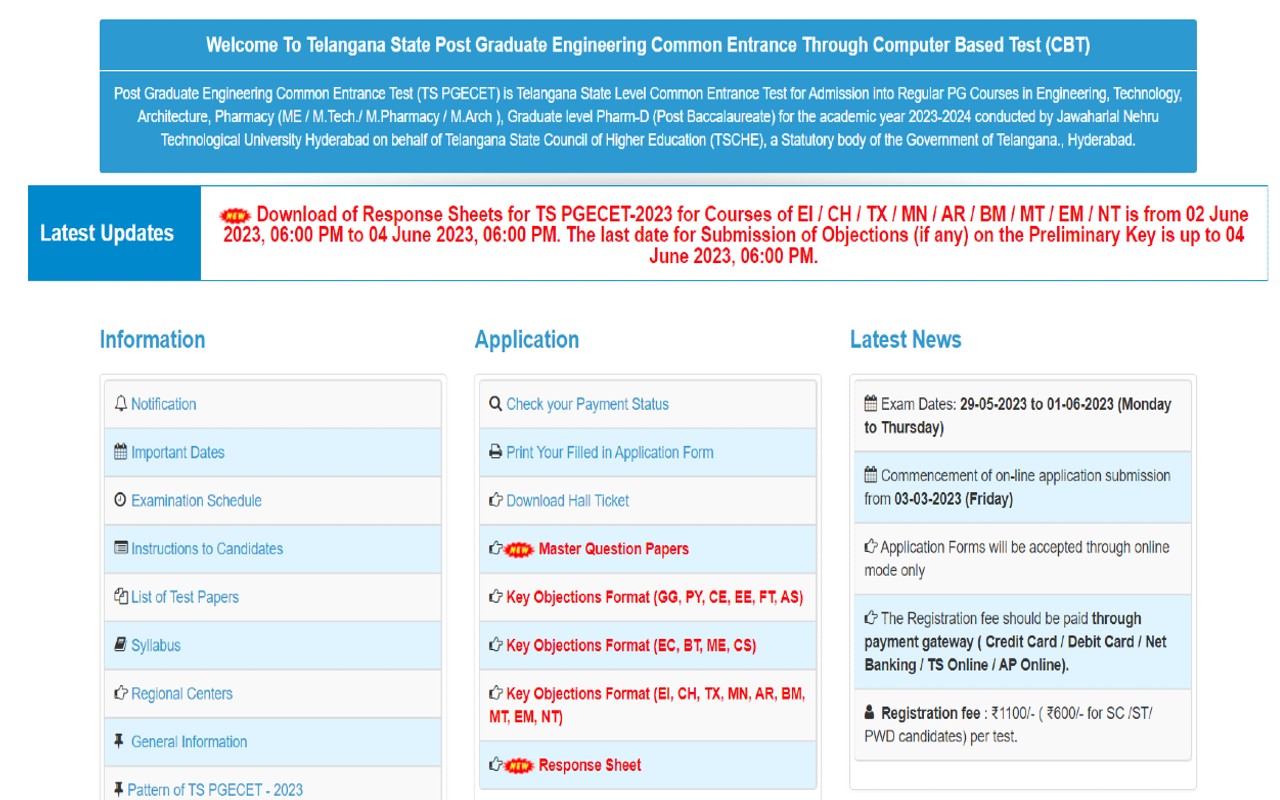The height and width of the screenshot is (800, 1280).
Task: Open Key Objections Format for GG, PY, CE
Action: (654, 597)
